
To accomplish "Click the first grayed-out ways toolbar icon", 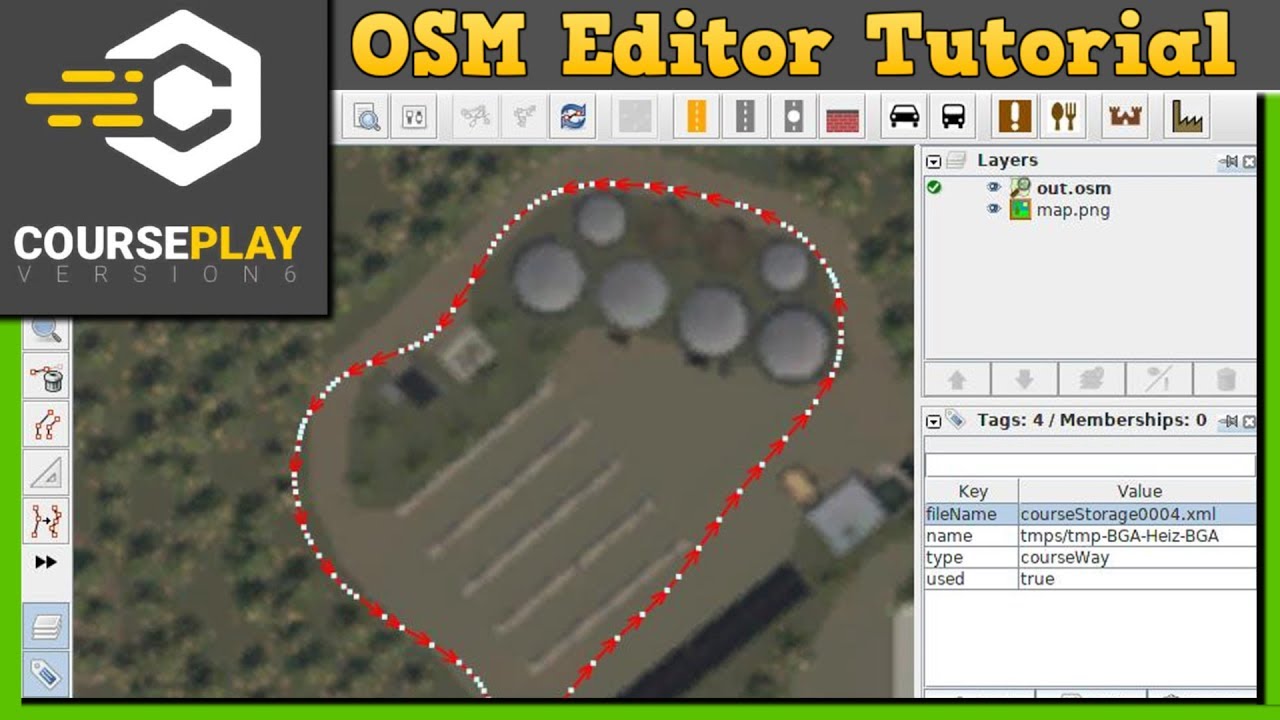I will tap(475, 117).
